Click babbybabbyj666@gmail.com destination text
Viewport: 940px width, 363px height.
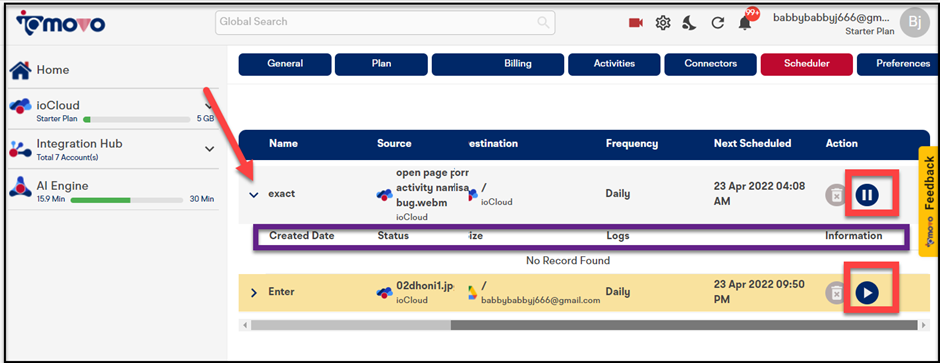541,300
